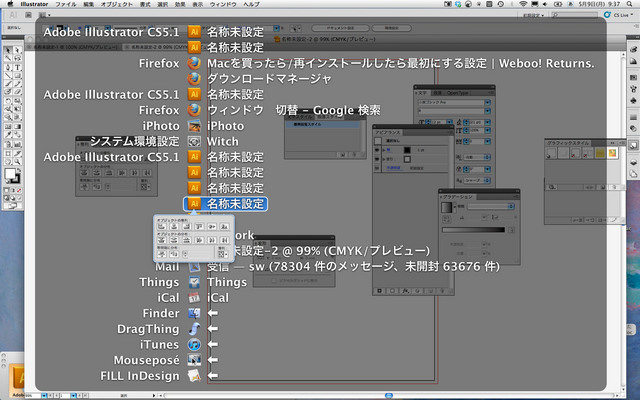Select the Rectangle tool
640x400 pixels.
pyautogui.click(x=18, y=76)
